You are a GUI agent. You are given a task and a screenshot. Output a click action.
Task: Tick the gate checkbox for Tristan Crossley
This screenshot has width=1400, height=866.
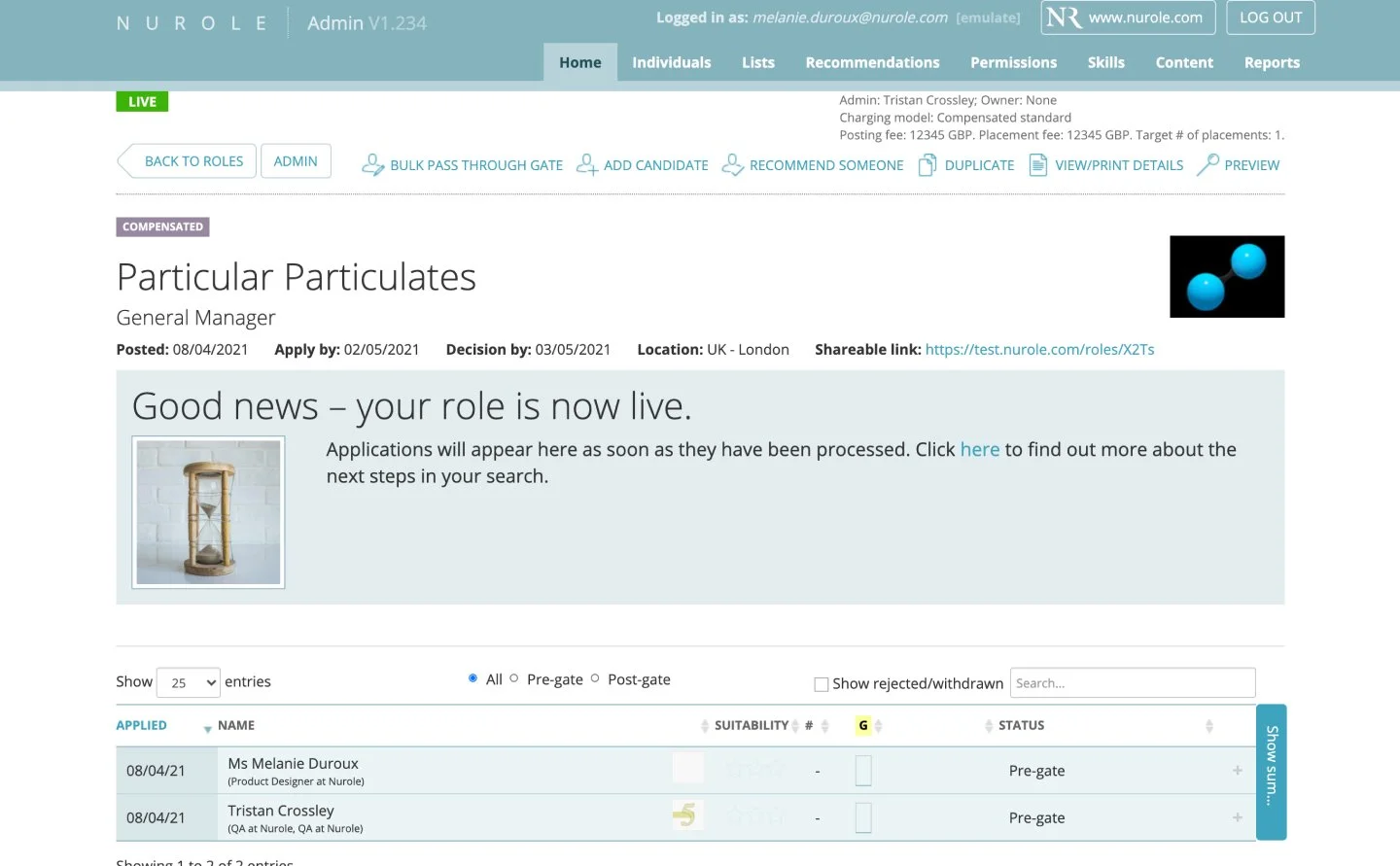click(863, 817)
